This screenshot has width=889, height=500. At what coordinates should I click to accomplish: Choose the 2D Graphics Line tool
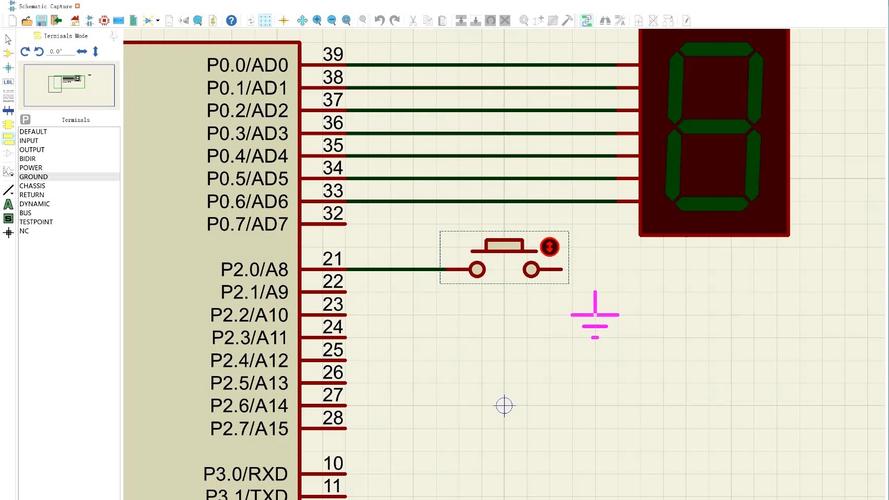8,190
